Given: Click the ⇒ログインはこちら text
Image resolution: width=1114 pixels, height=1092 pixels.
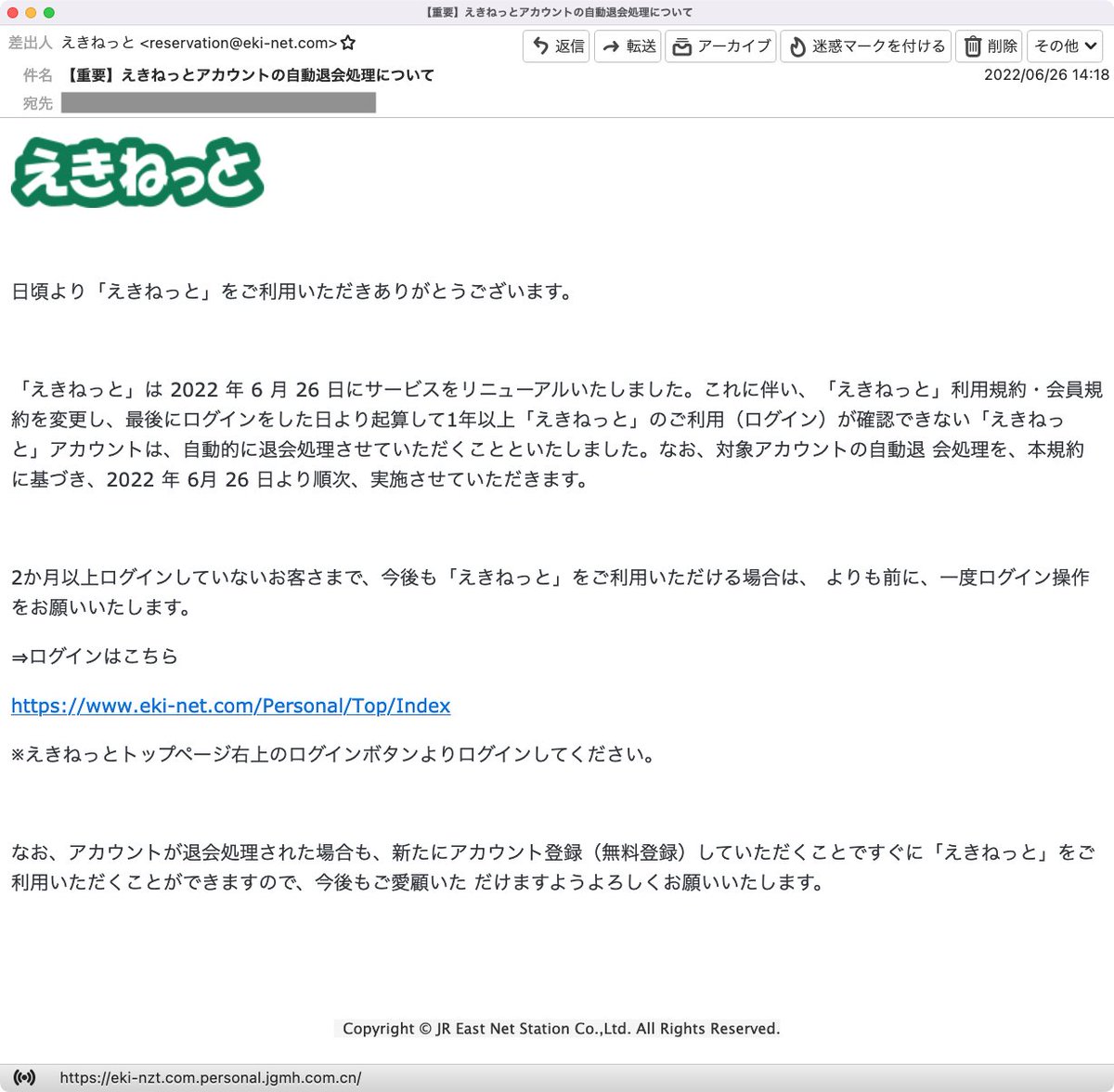Looking at the screenshot, I should pos(95,656).
